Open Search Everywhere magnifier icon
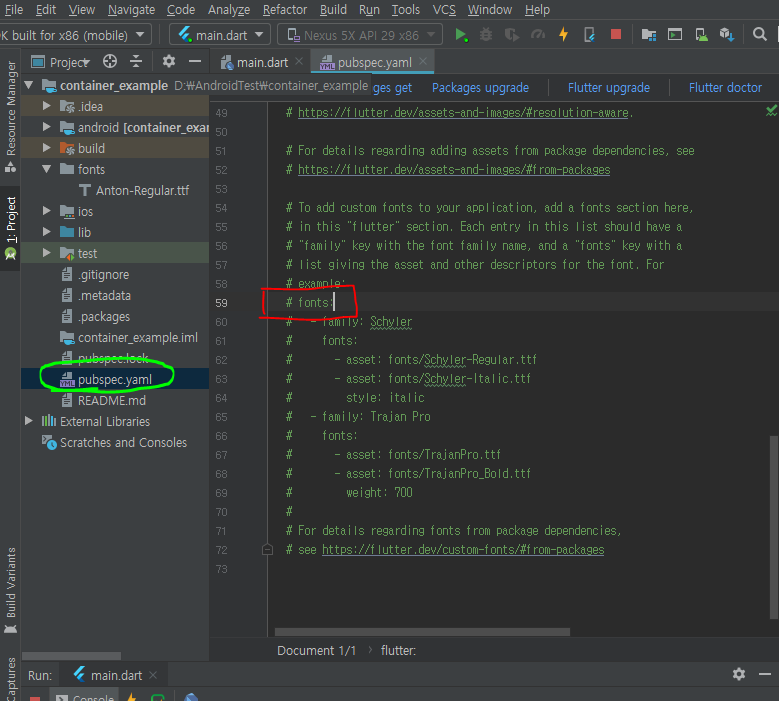Viewport: 779px width, 701px height. [759, 35]
